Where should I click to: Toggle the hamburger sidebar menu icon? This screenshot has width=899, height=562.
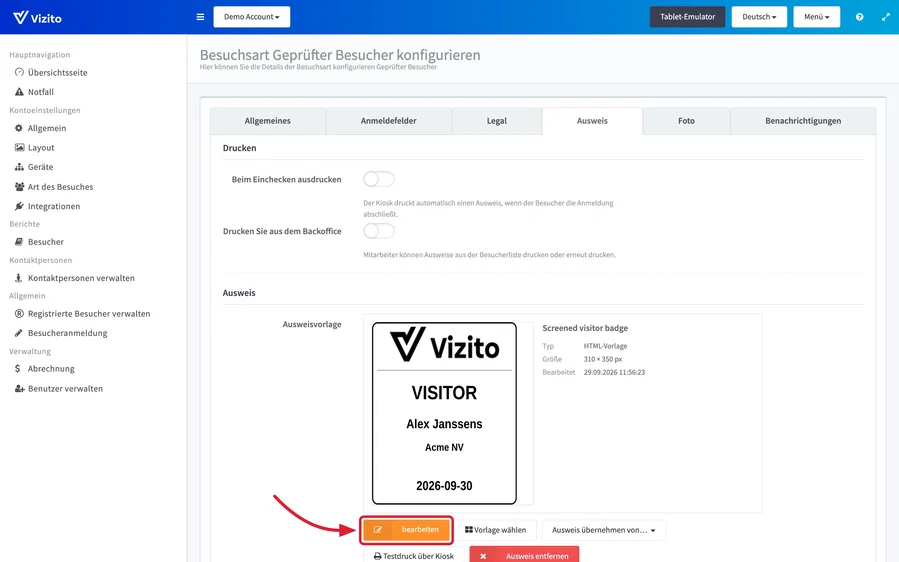coord(200,17)
